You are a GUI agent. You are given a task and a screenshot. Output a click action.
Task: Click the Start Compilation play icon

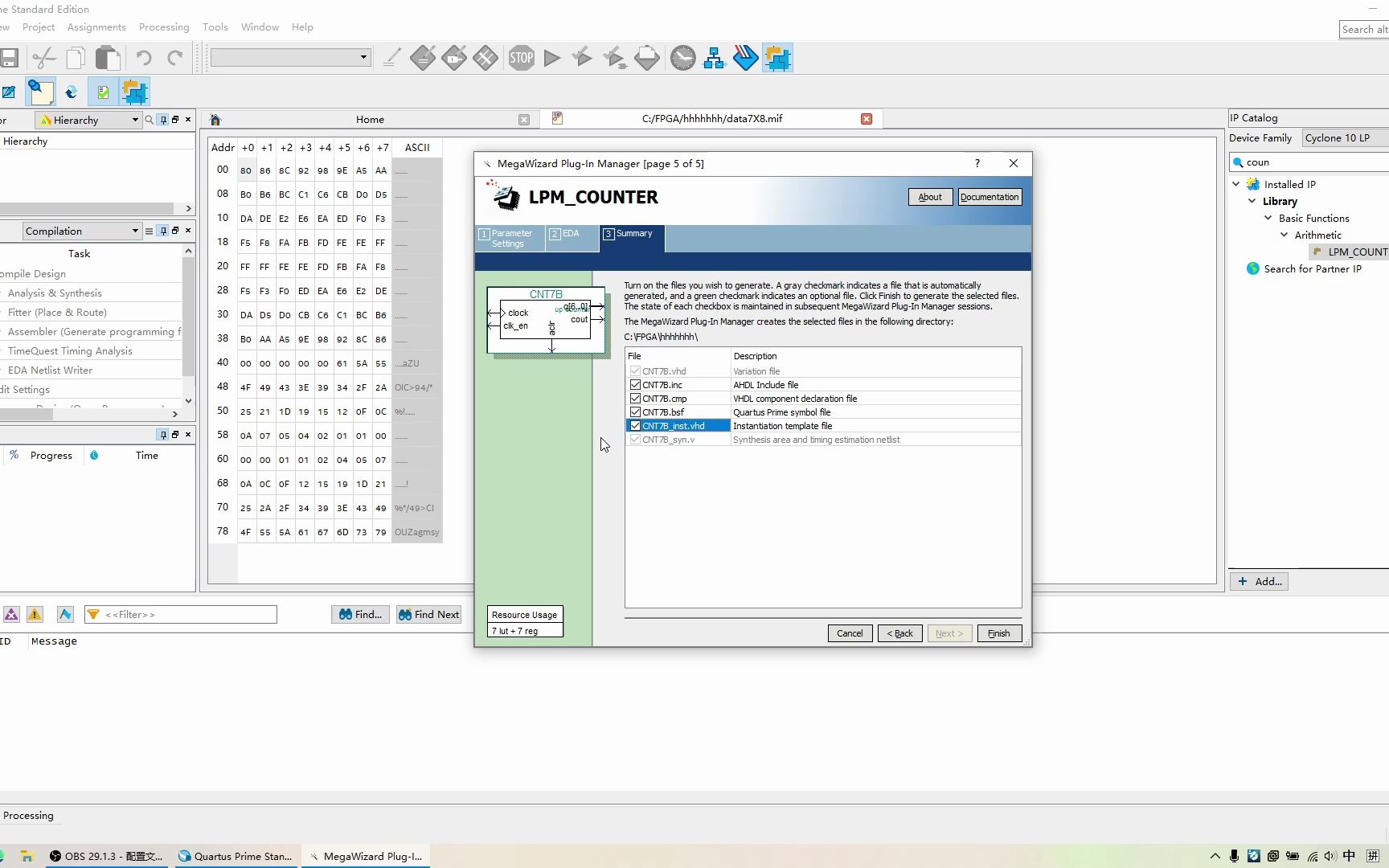click(552, 58)
